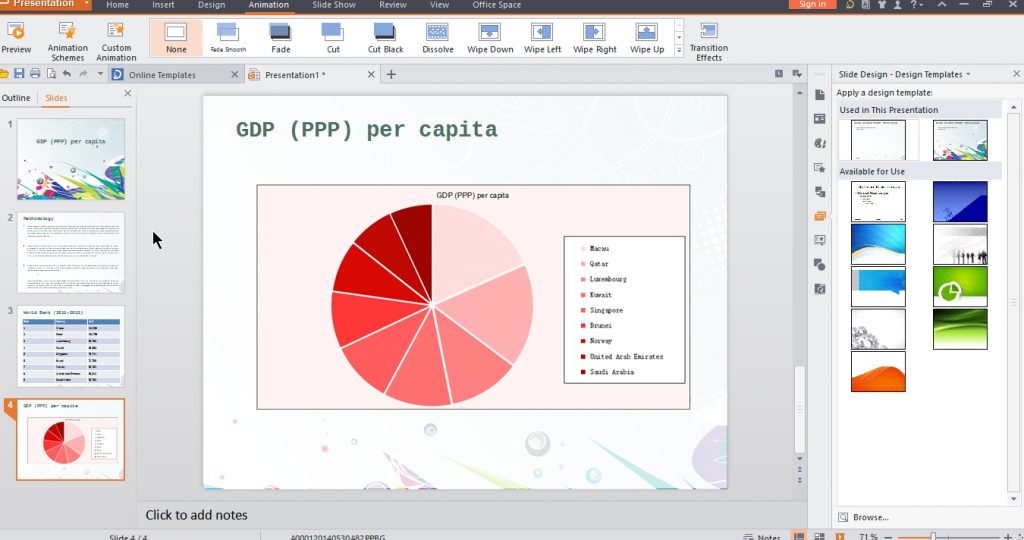Select slide 3 World Bank table thumbnail
Image resolution: width=1024 pixels, height=540 pixels.
tap(71, 346)
